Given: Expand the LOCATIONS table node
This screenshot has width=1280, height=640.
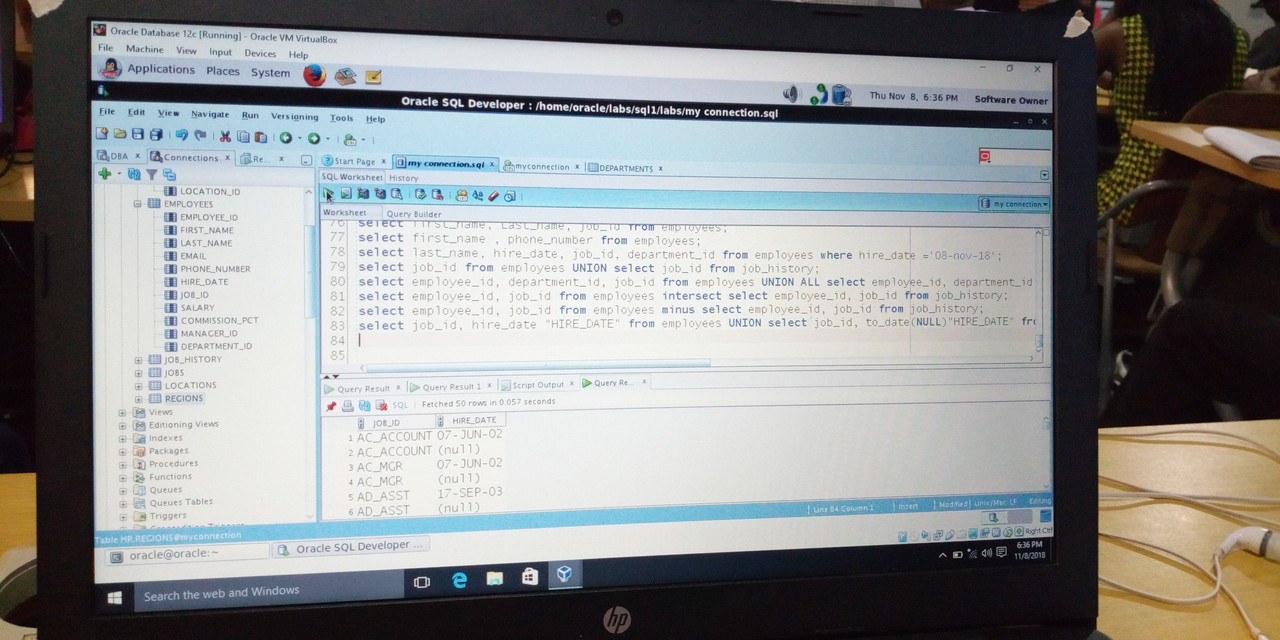Looking at the screenshot, I should 138,385.
